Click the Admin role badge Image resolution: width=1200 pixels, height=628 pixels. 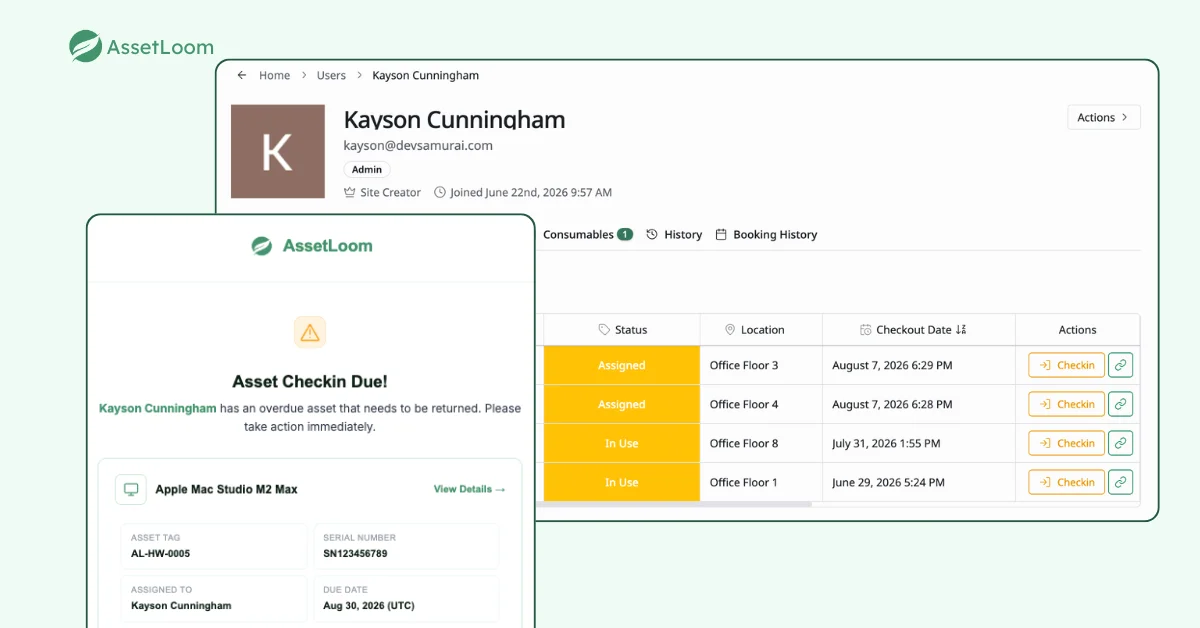367,169
